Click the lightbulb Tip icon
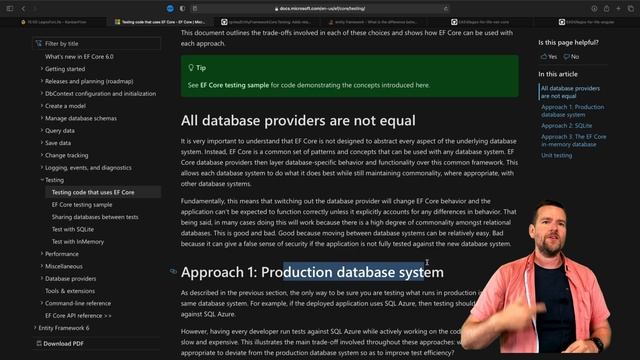Image resolution: width=640 pixels, height=360 pixels. [x=191, y=68]
